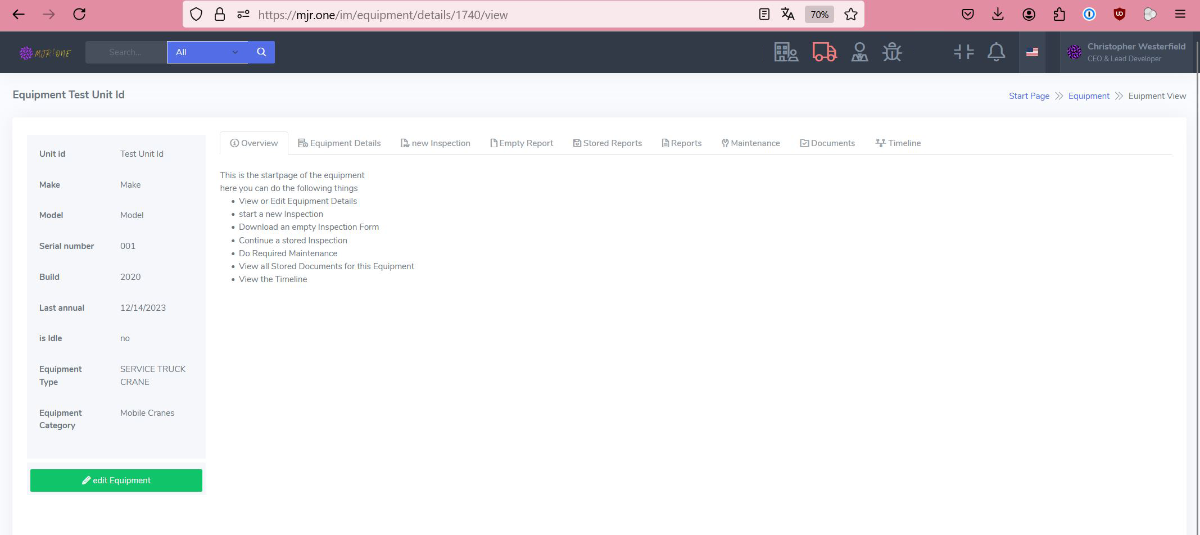Image resolution: width=1200 pixels, height=535 pixels.
Task: Open the US flag language selector
Action: pos(1032,52)
